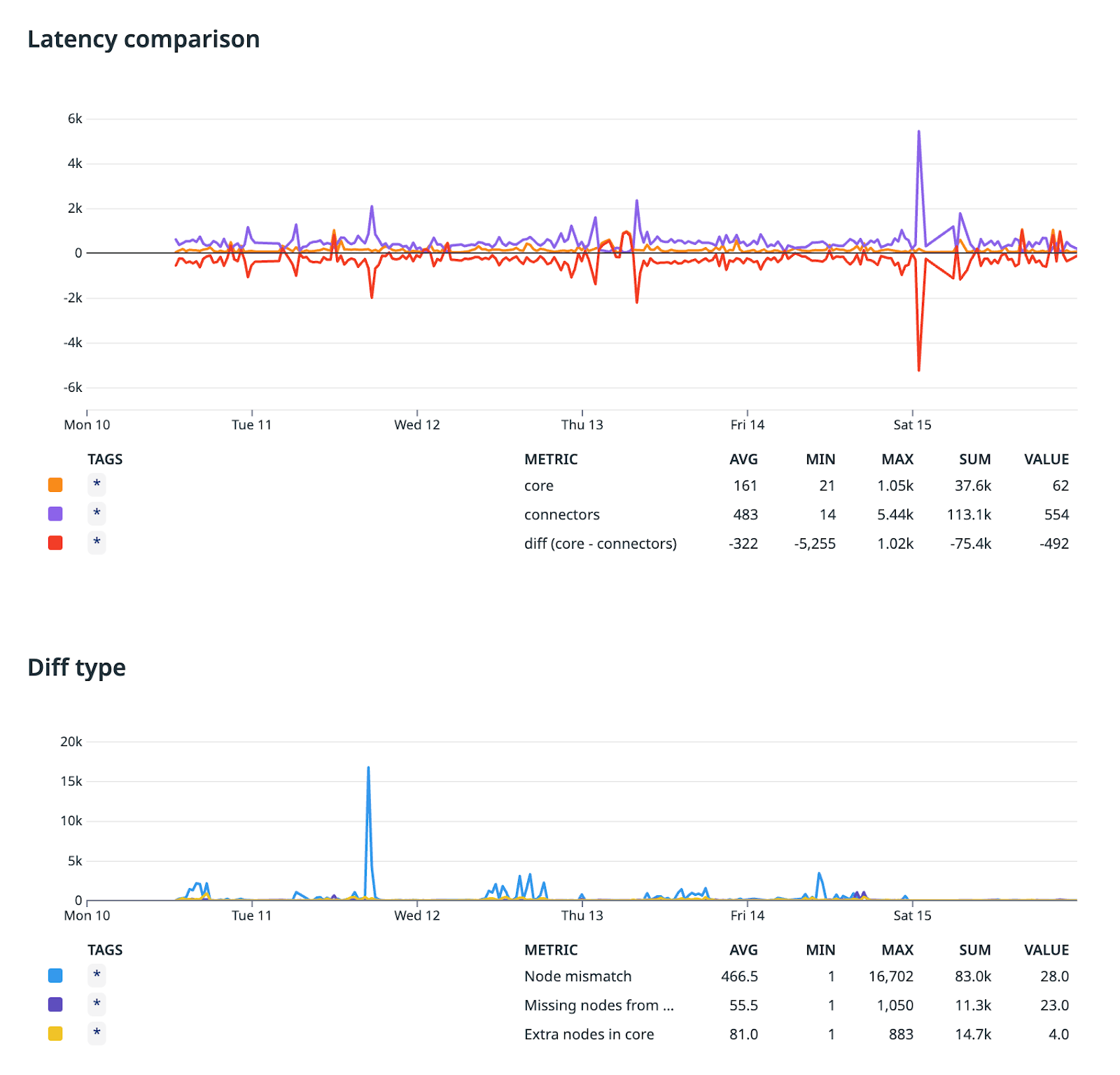Click the Node mismatch metric label
The image size is (1120, 1075).
point(577,974)
